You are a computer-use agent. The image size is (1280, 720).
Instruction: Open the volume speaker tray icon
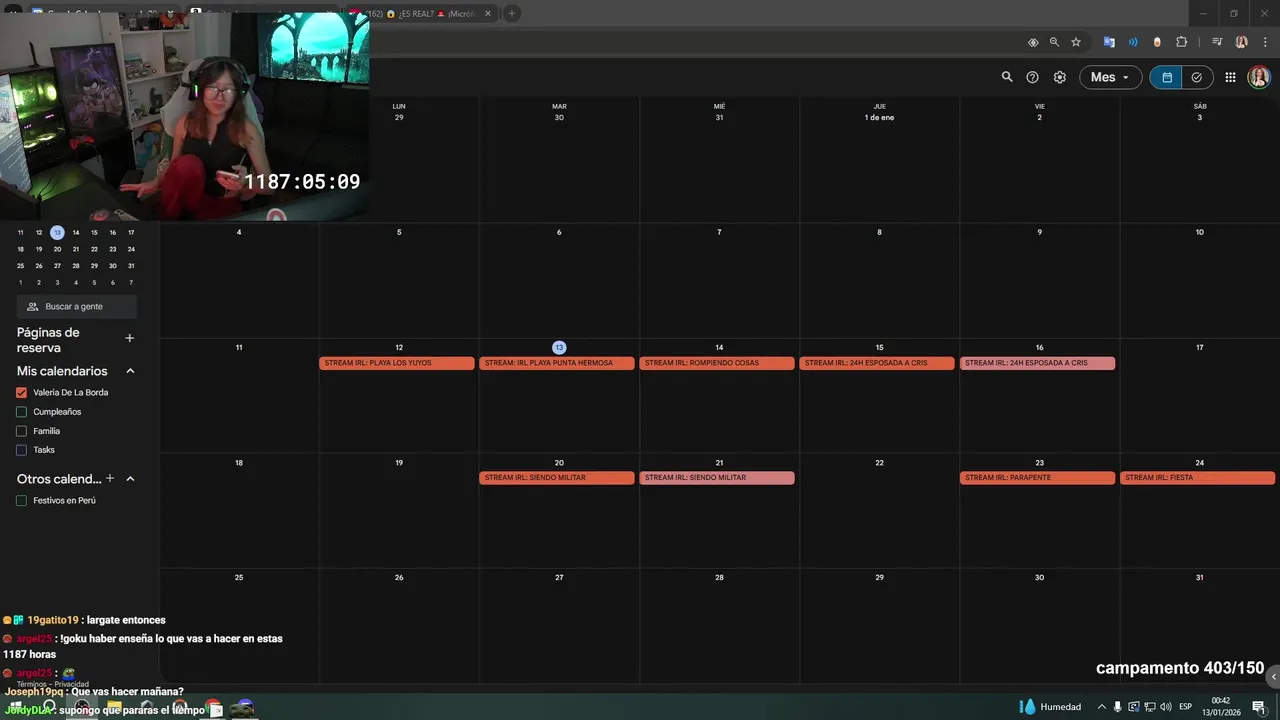(1166, 707)
